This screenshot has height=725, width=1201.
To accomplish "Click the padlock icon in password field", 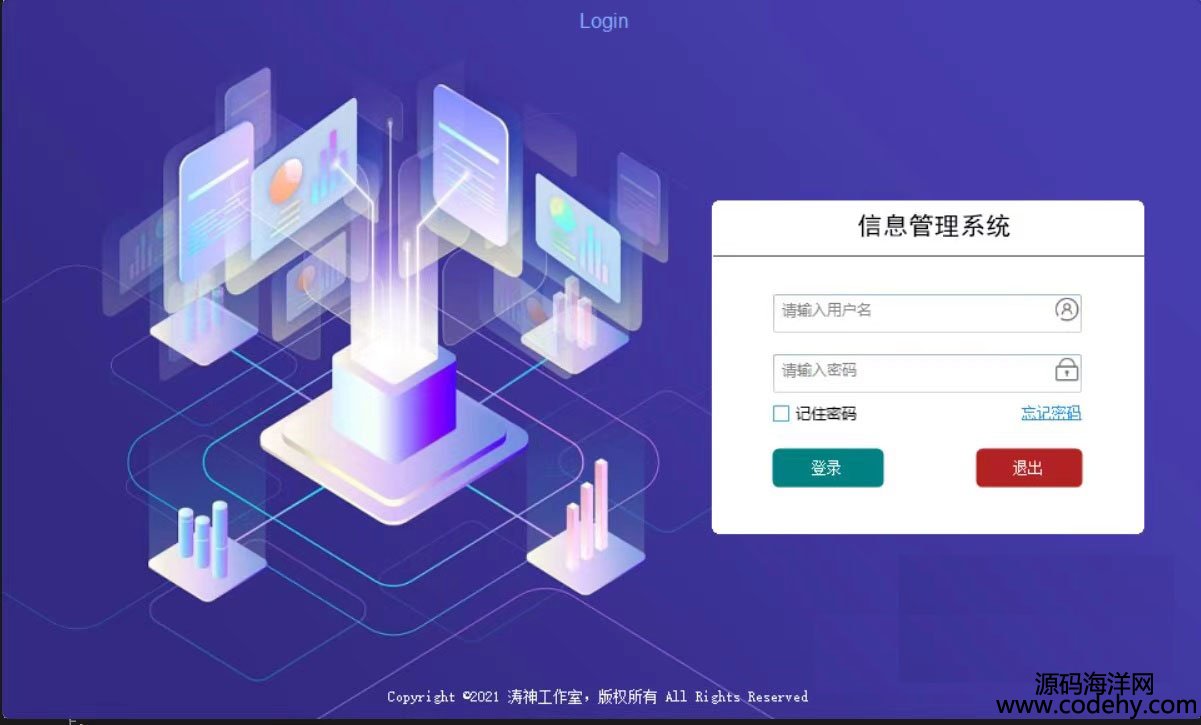I will click(x=1067, y=370).
